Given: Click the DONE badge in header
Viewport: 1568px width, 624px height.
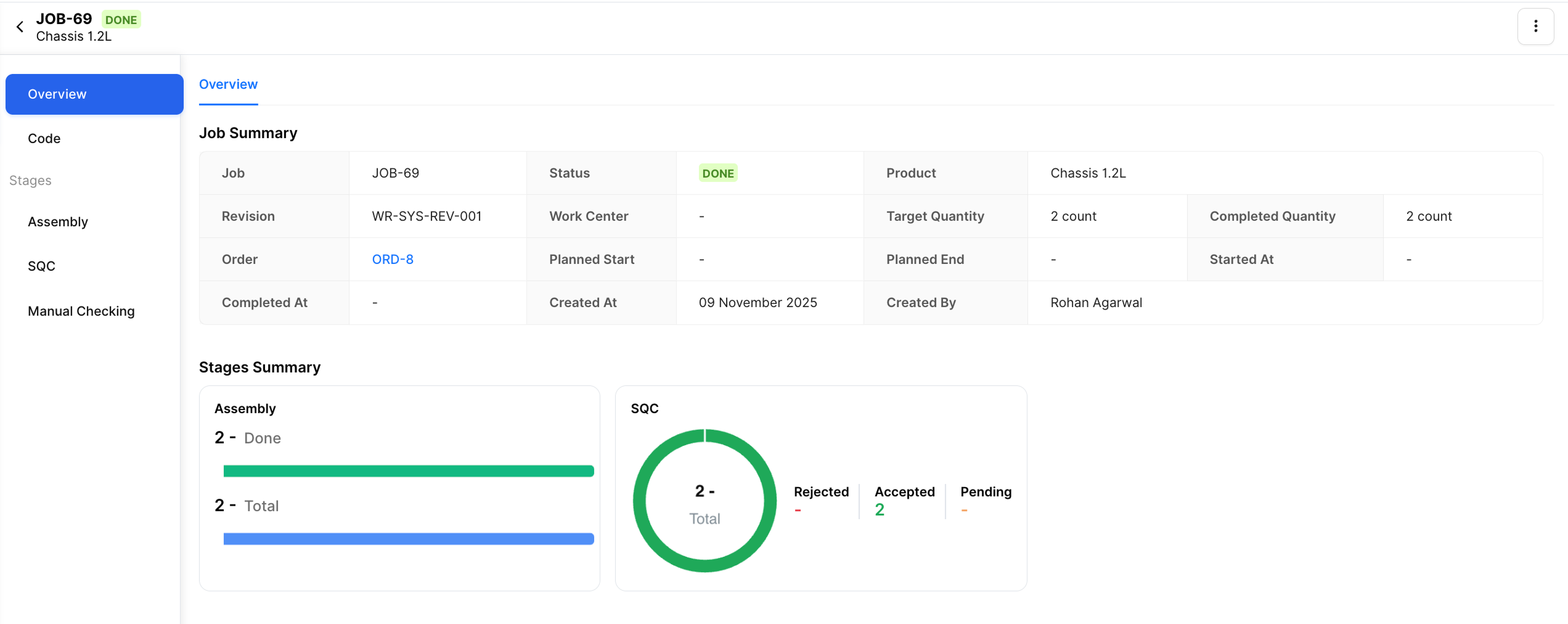Looking at the screenshot, I should pos(121,20).
